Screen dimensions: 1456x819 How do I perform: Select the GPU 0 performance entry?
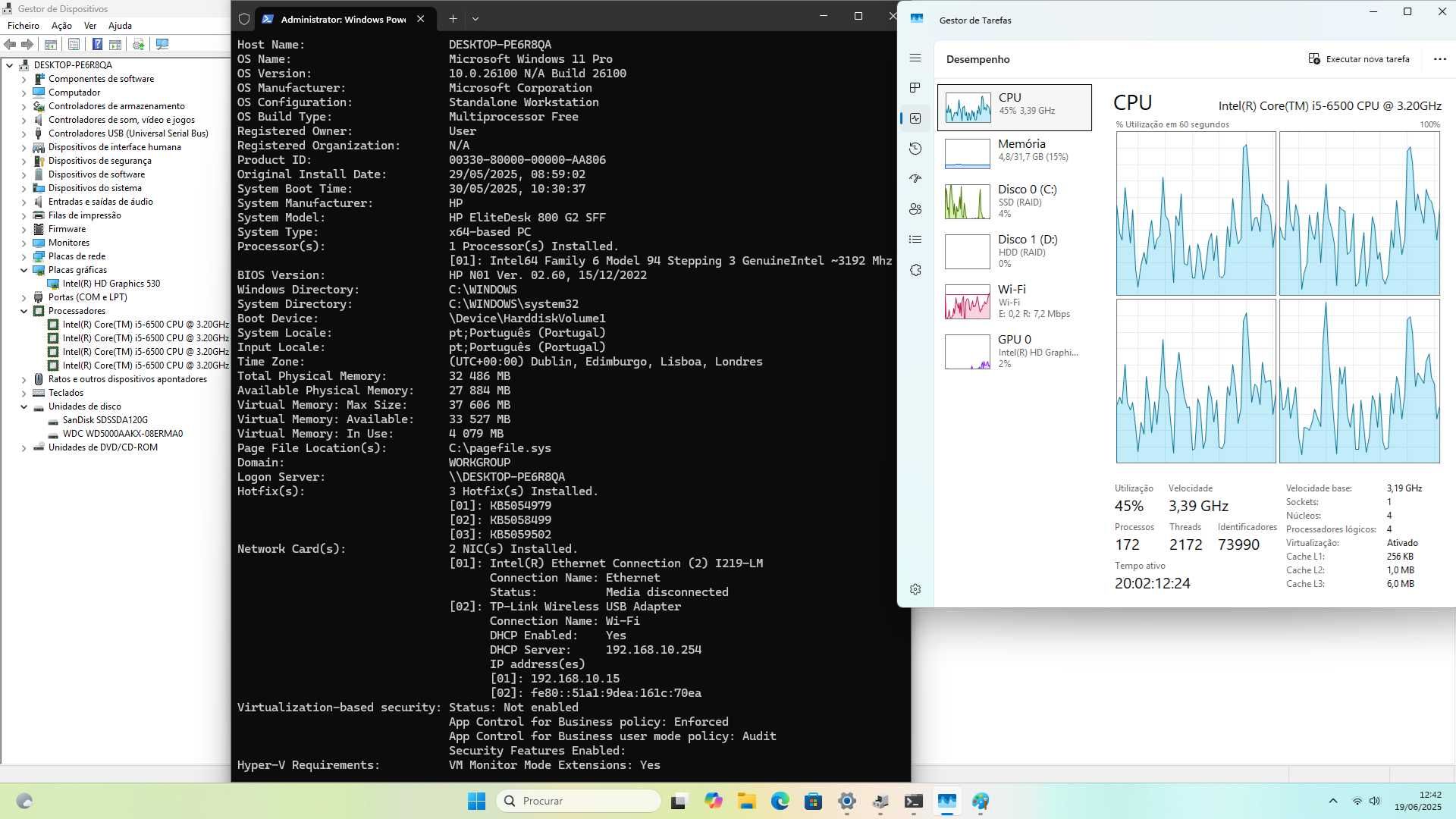tap(1015, 352)
